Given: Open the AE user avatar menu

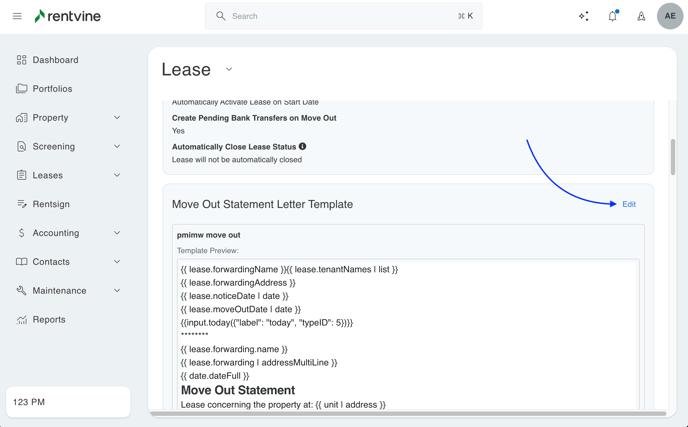Looking at the screenshot, I should [x=670, y=16].
